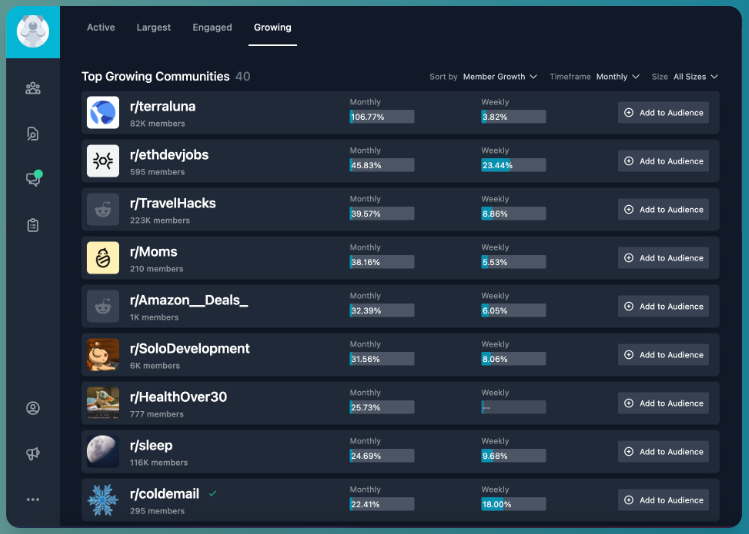Open the r/TravelHacks community name

[172, 203]
